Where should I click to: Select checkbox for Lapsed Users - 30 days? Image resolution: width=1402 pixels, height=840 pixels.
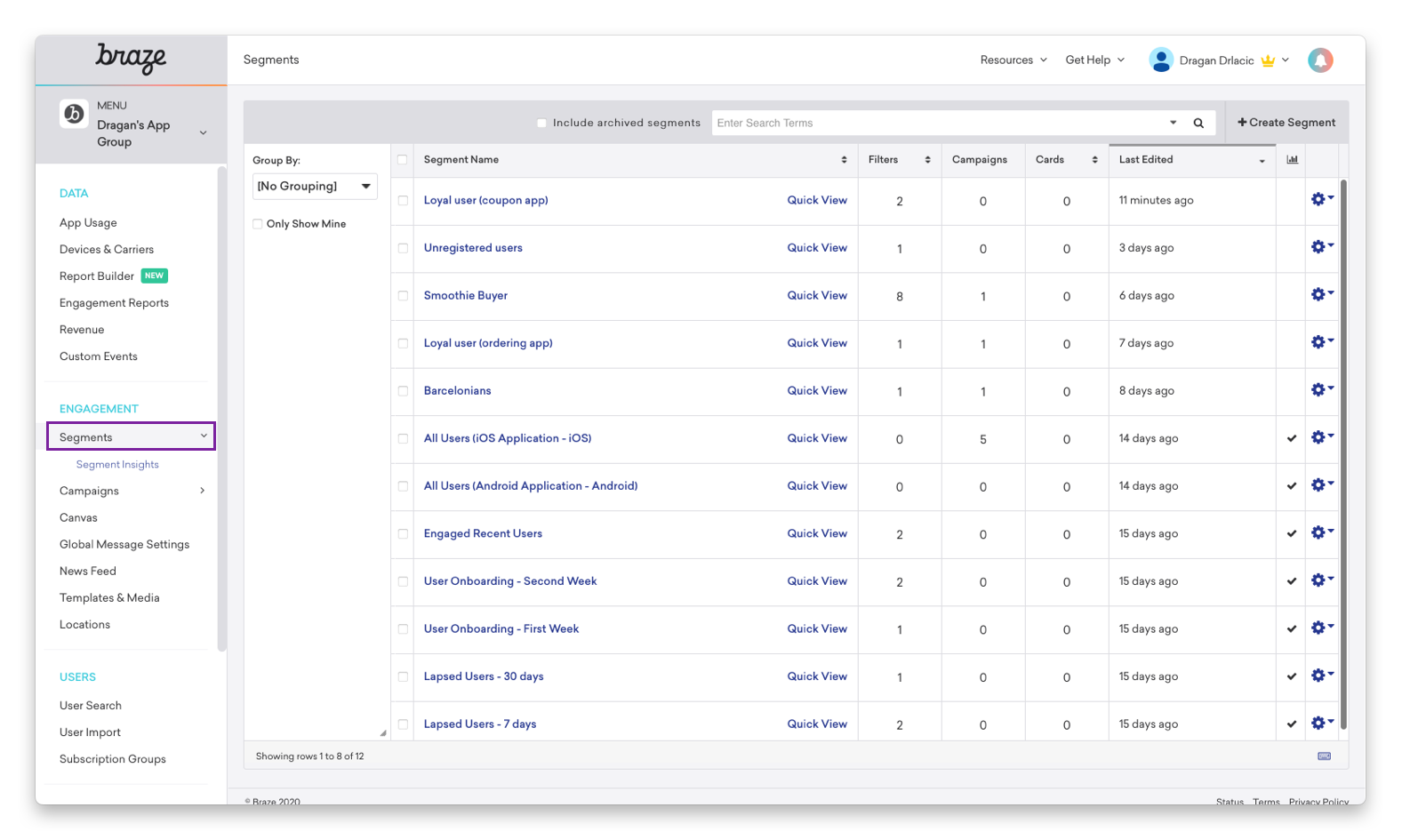pyautogui.click(x=403, y=676)
